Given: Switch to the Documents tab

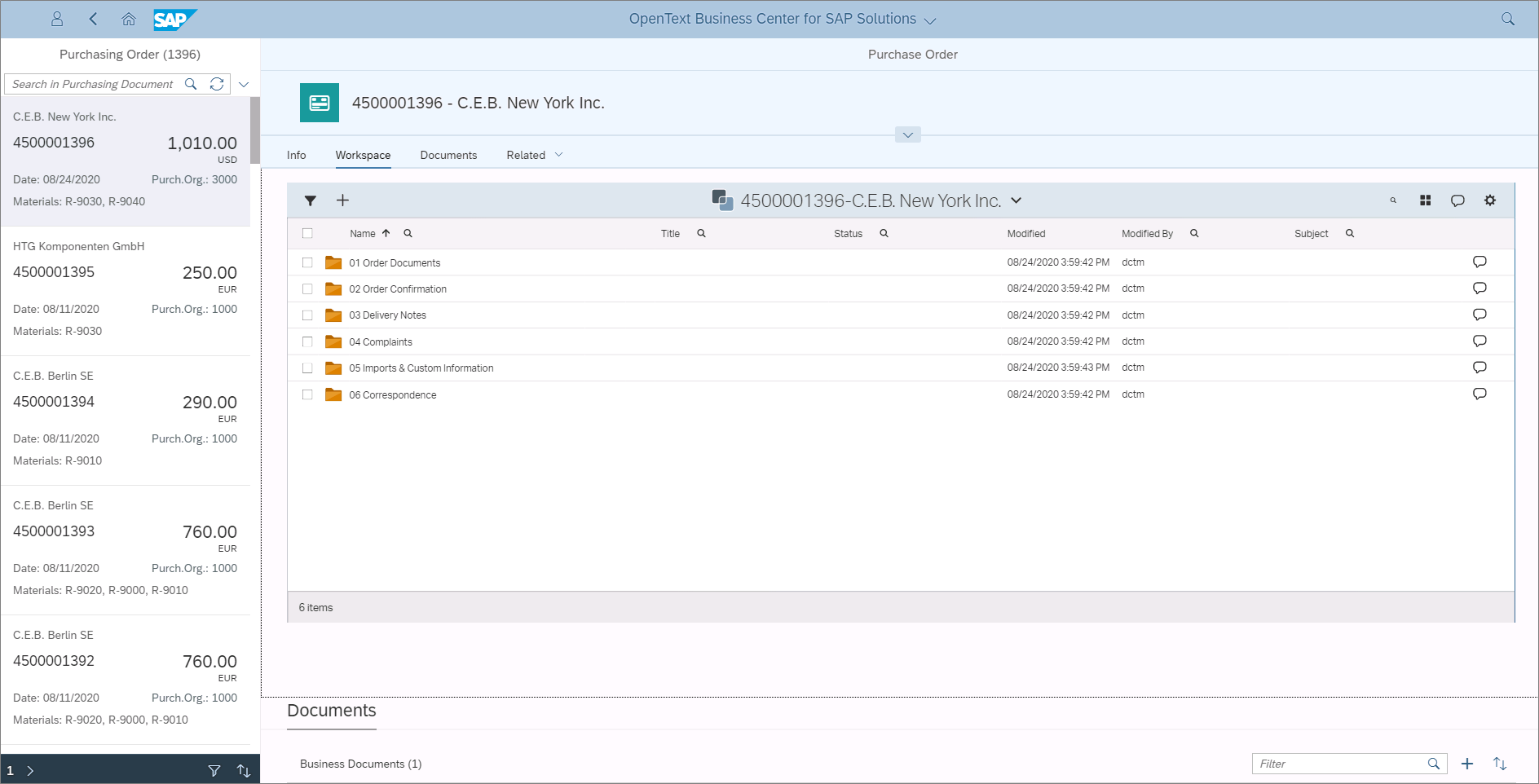Looking at the screenshot, I should tap(448, 155).
